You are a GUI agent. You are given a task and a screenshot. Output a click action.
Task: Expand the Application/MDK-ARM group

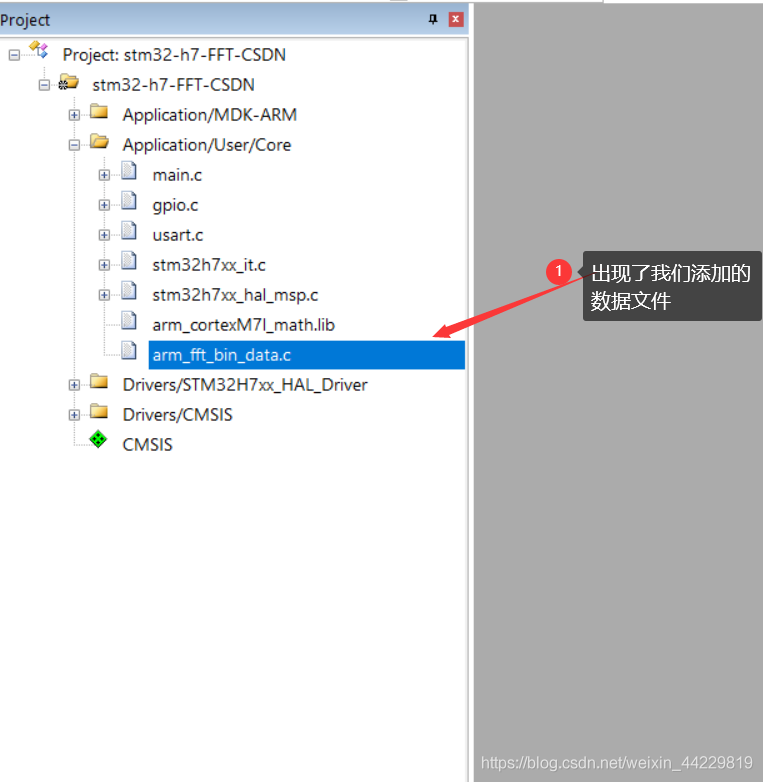click(74, 115)
